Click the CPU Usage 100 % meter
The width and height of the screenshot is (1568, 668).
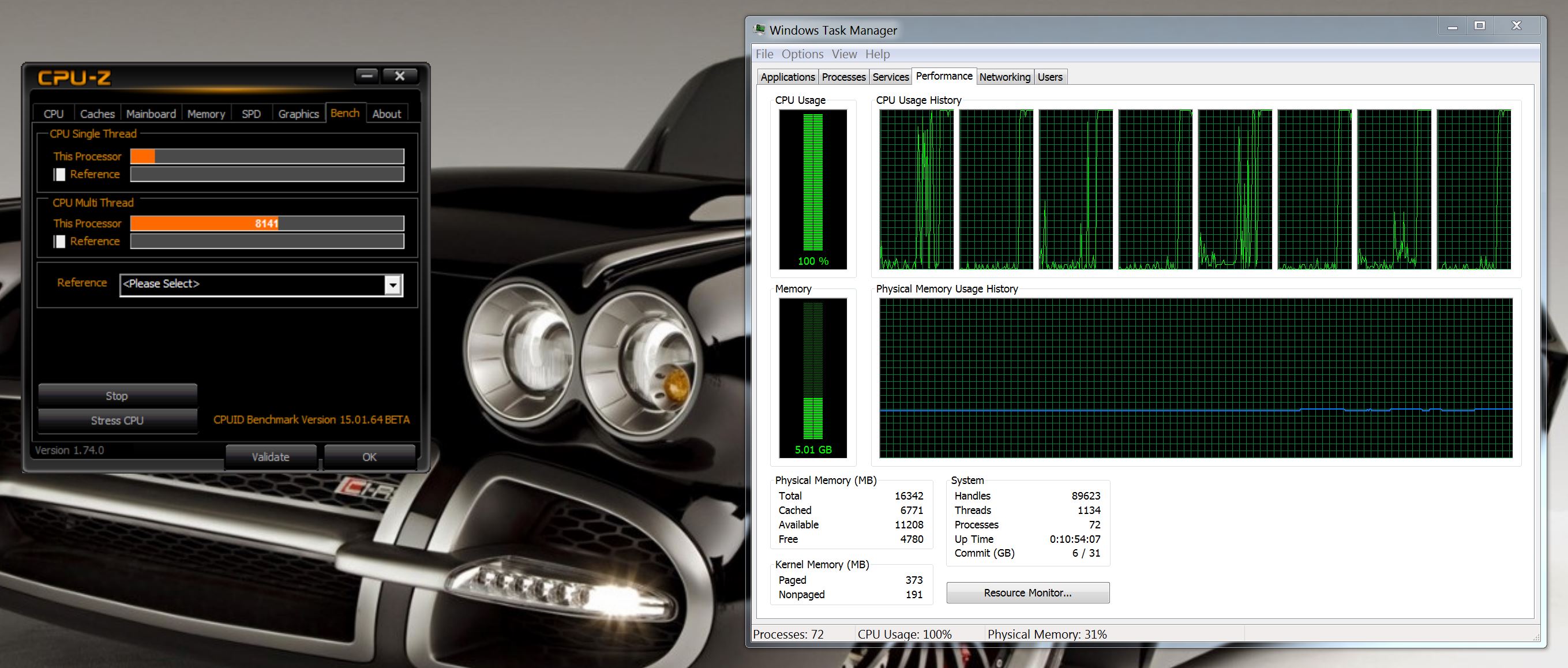pos(813,189)
